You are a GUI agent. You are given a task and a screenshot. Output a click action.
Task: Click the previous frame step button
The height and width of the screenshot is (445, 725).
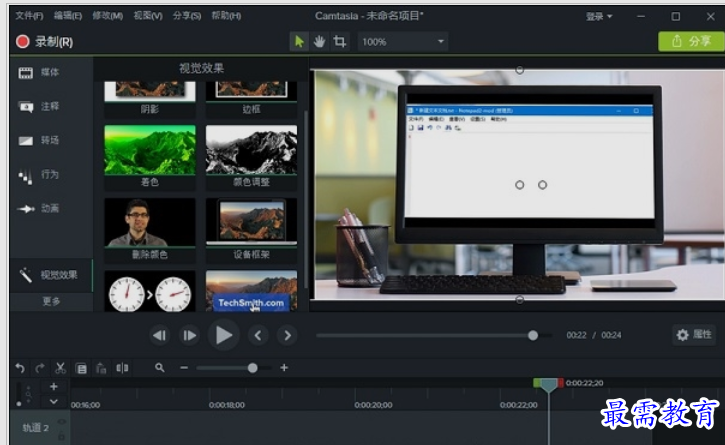pyautogui.click(x=160, y=335)
